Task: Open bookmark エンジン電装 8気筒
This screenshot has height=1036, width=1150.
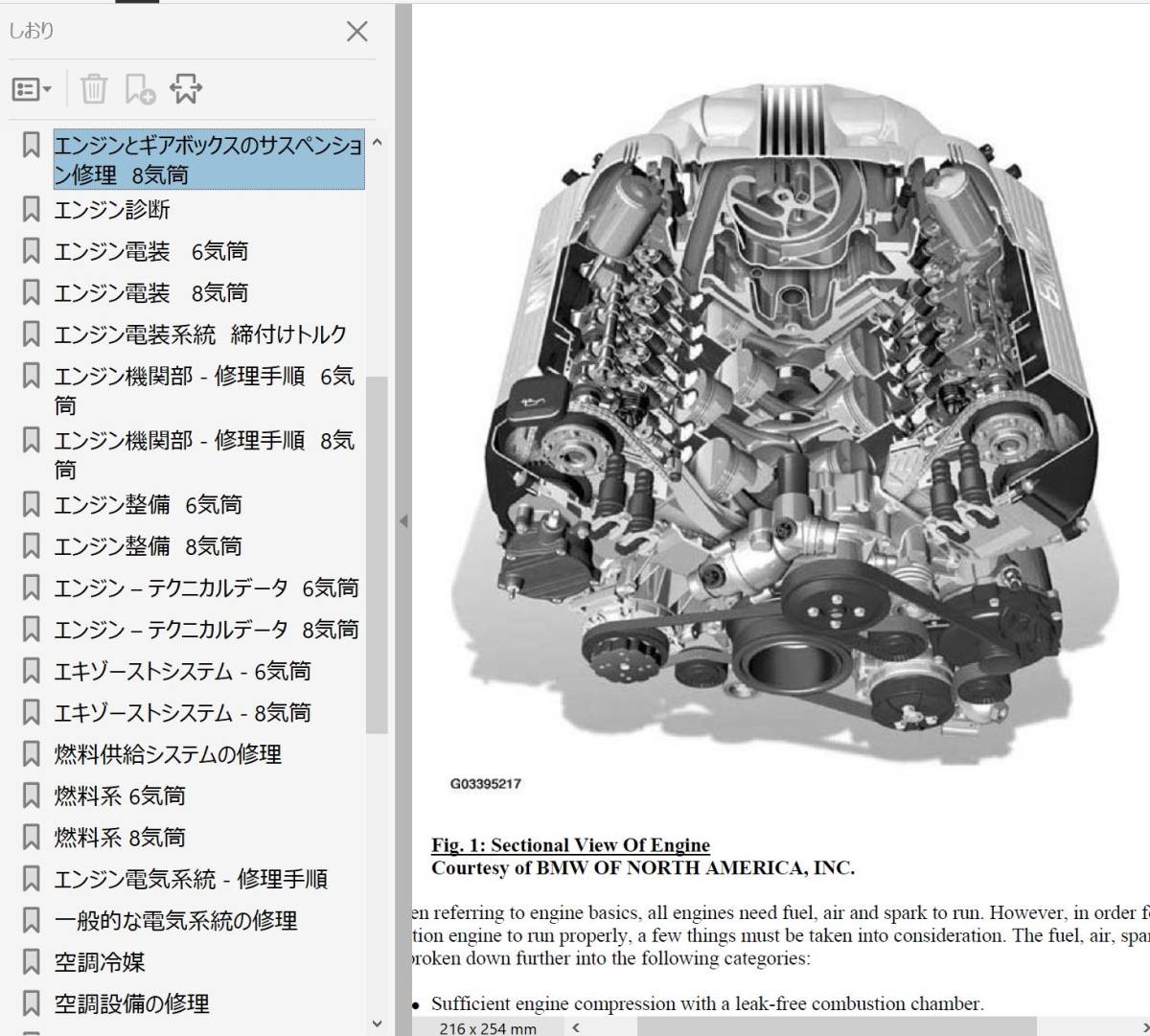Action: 151,292
